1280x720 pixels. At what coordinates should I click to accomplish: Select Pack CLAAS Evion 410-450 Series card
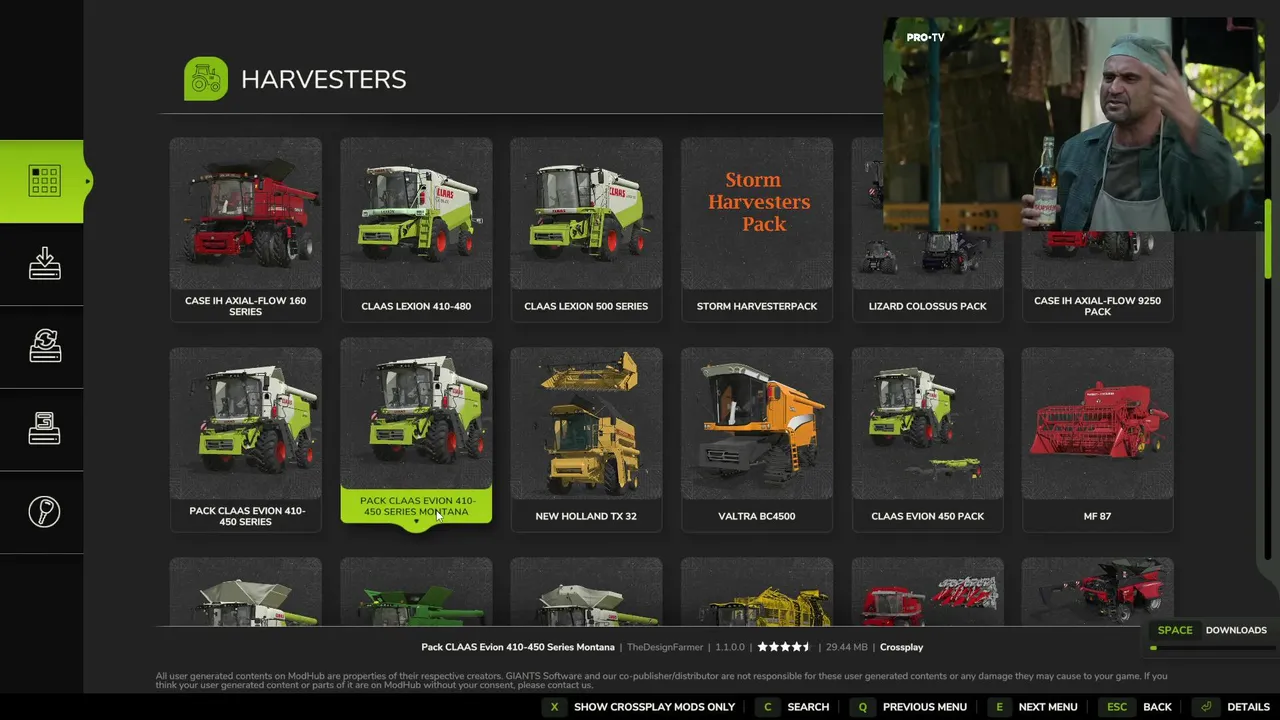(246, 439)
